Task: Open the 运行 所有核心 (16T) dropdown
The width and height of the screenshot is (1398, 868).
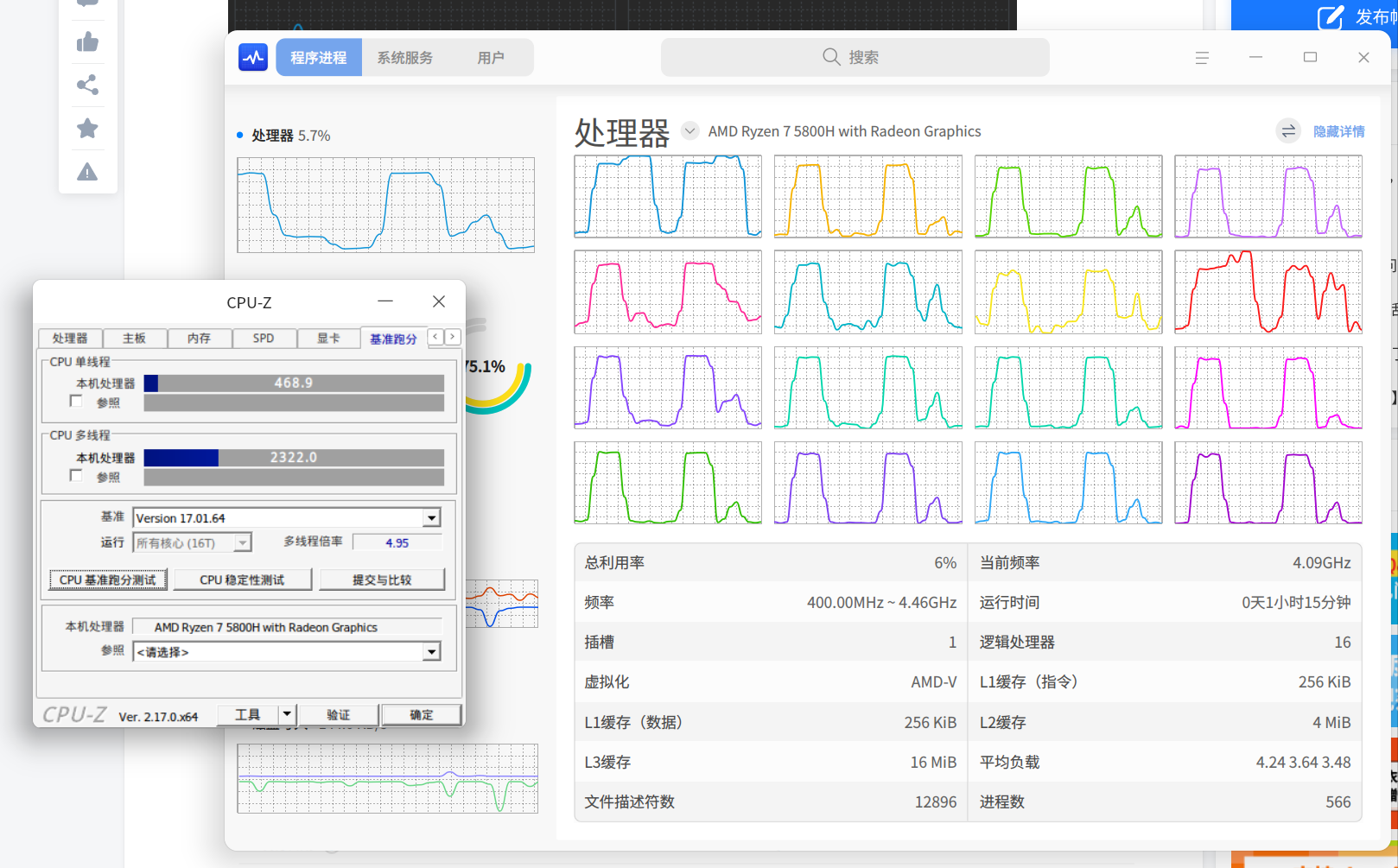Action: [x=243, y=542]
